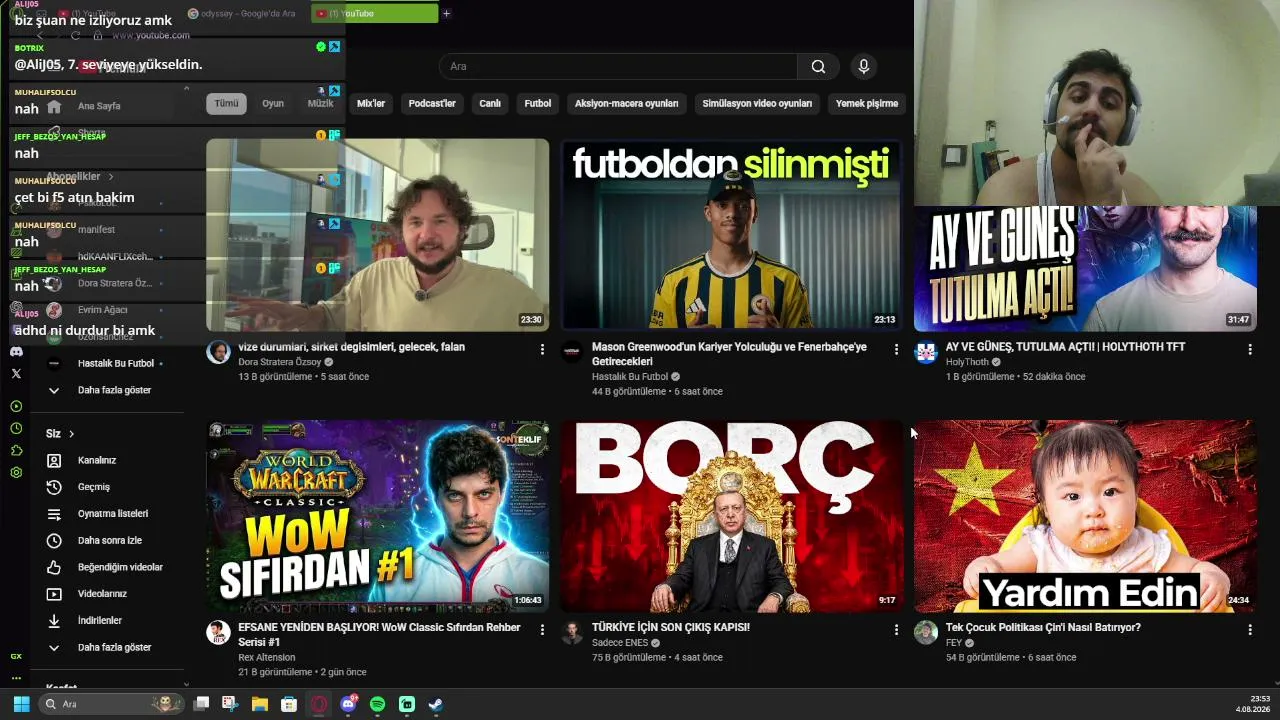1280x720 pixels.
Task: Open options menu for Mason Greenwood video
Action: [x=896, y=349]
